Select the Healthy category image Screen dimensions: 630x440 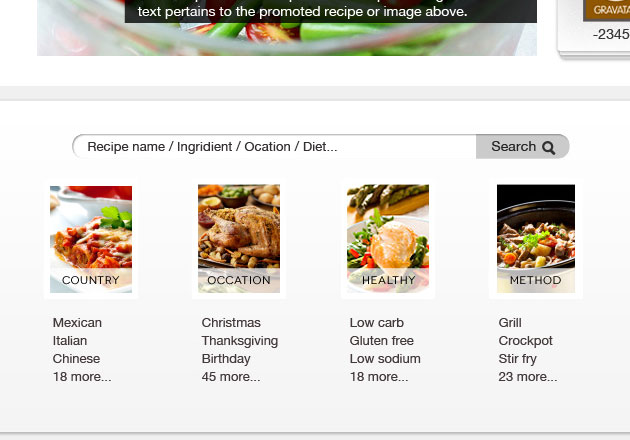[388, 239]
